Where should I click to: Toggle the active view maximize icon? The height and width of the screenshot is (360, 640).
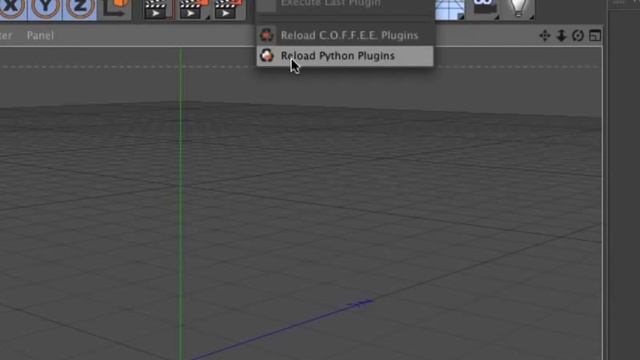coord(595,36)
